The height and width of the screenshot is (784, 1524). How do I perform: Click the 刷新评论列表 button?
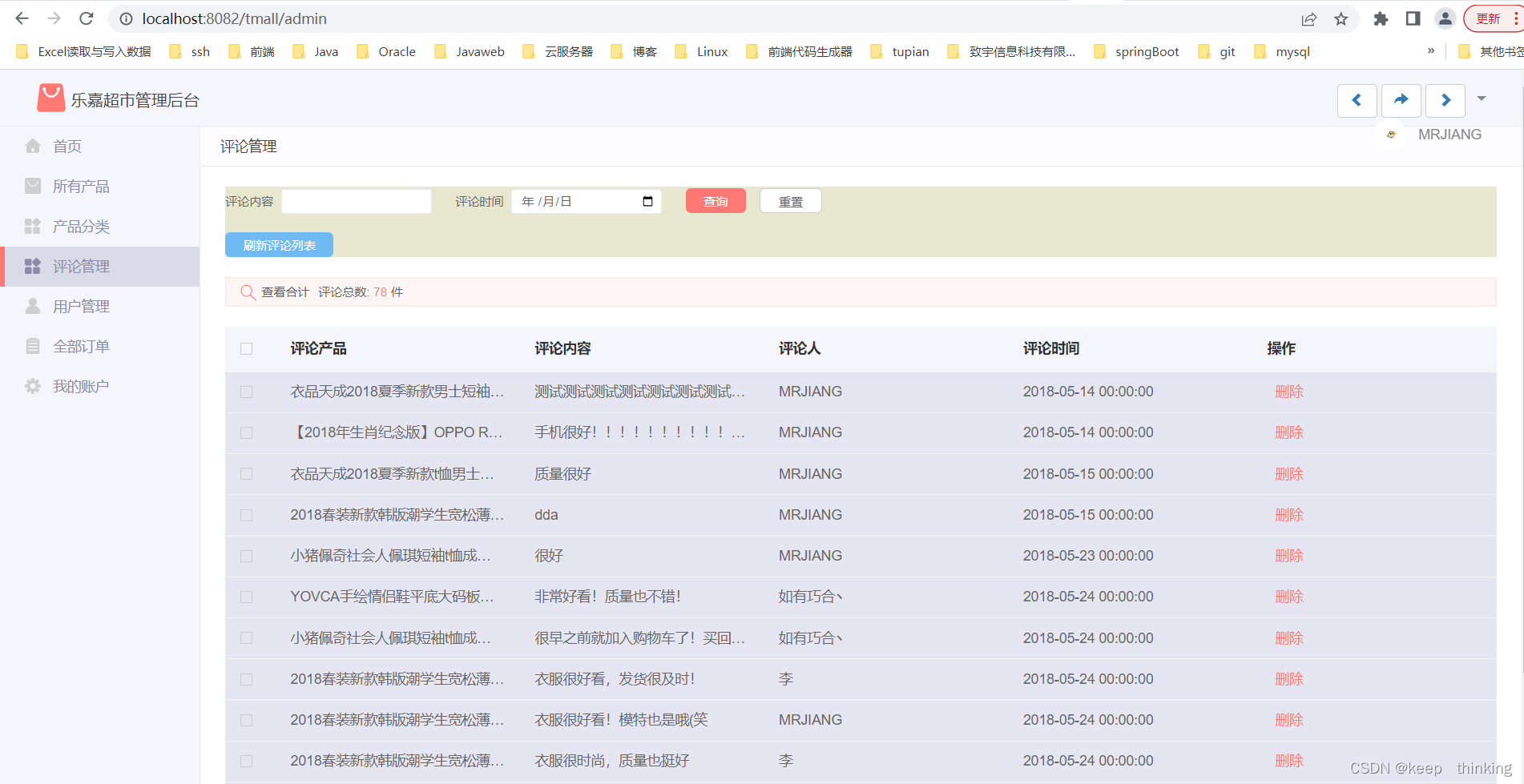(279, 245)
